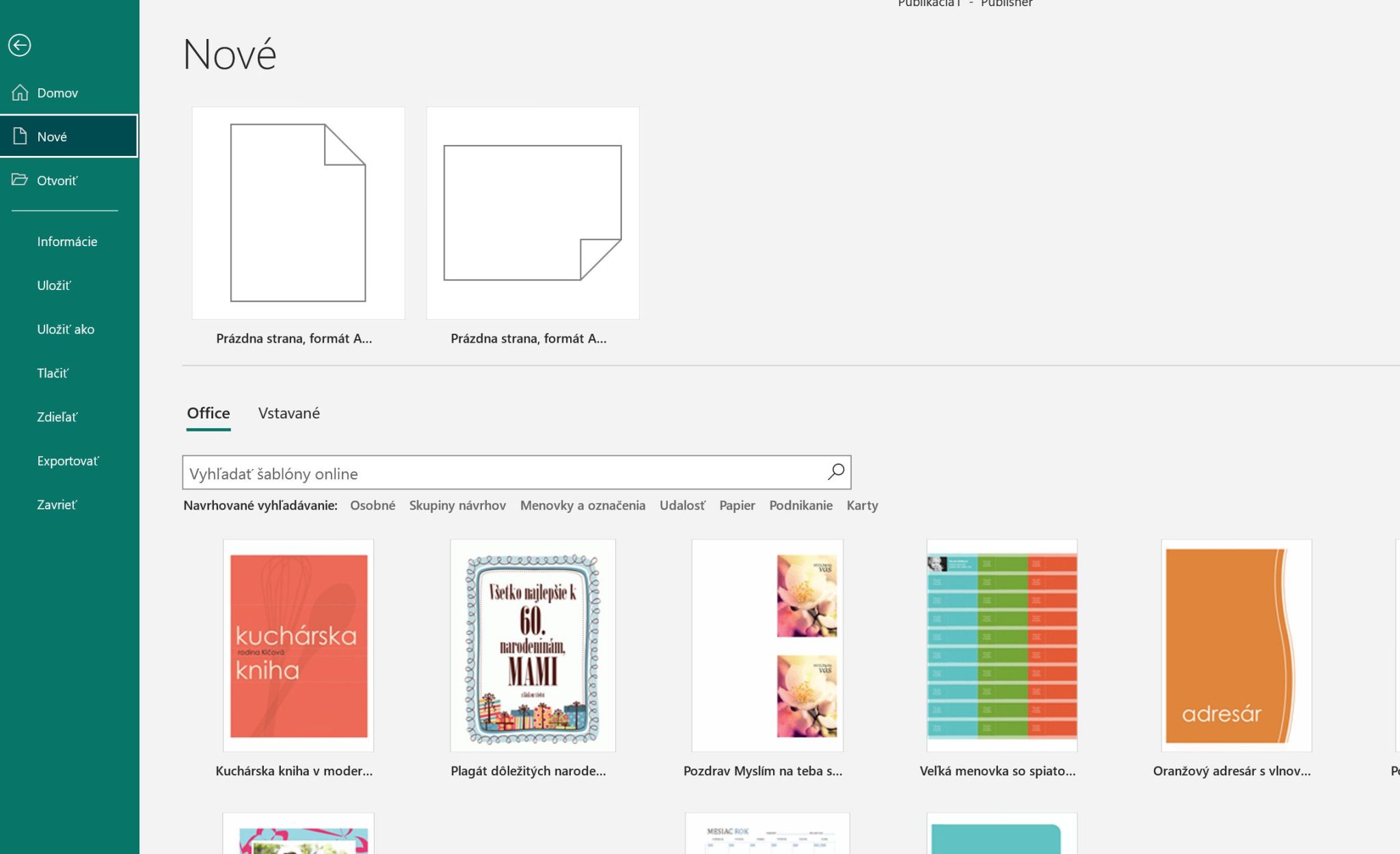Viewport: 1400px width, 854px height.
Task: Choose Zavrieť in the sidebar
Action: point(57,505)
